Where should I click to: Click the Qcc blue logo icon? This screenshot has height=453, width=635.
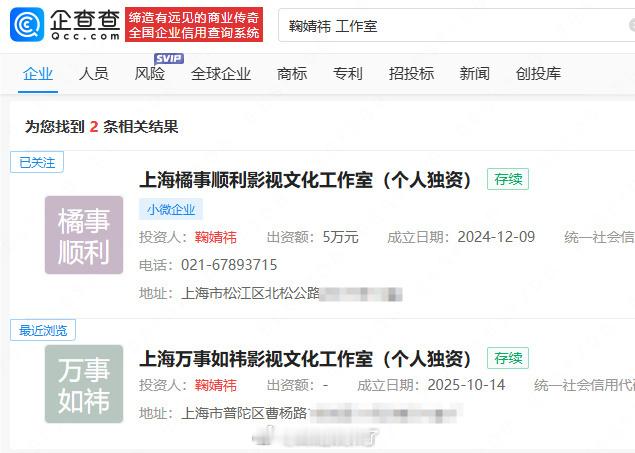(x=27, y=24)
